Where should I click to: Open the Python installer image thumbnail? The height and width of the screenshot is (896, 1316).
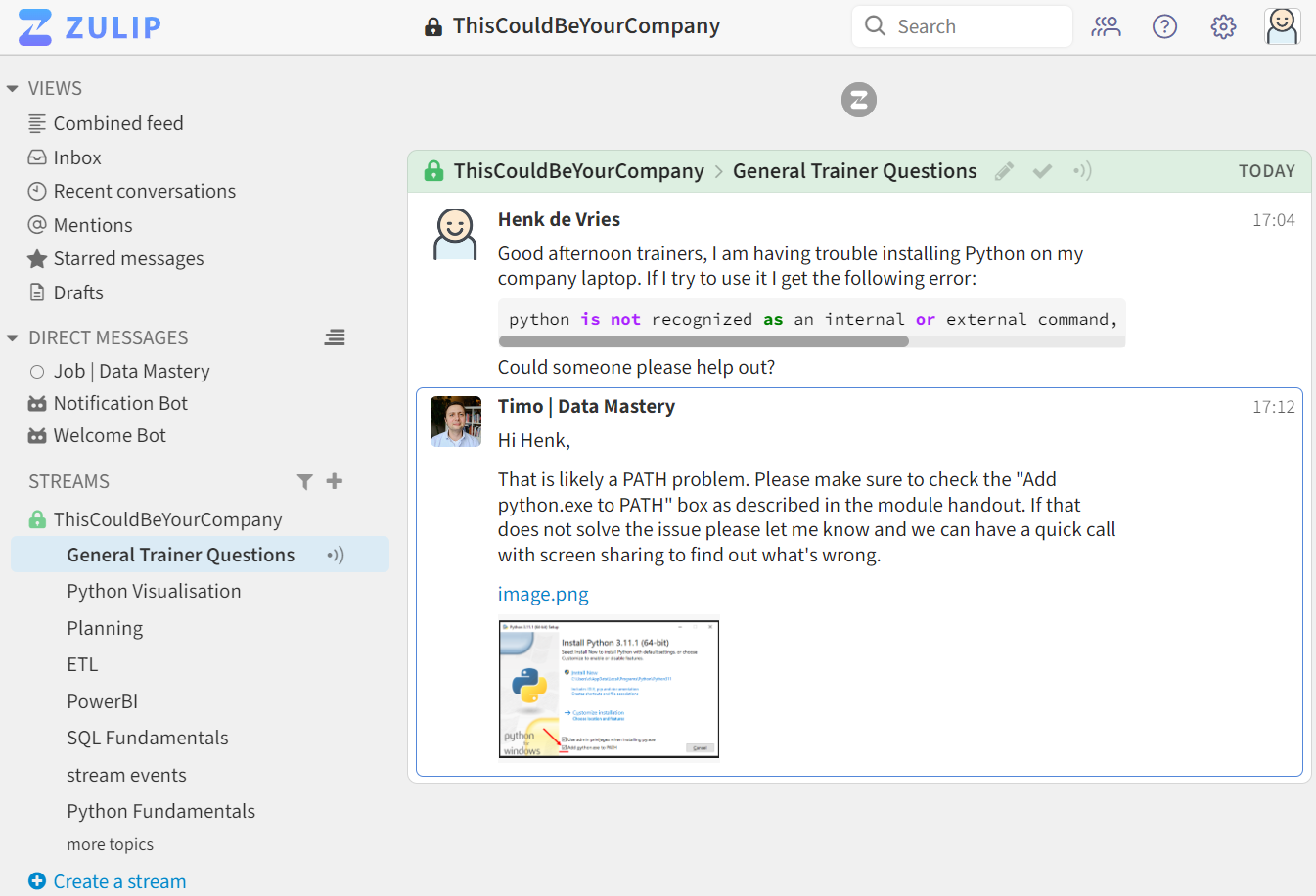[609, 688]
